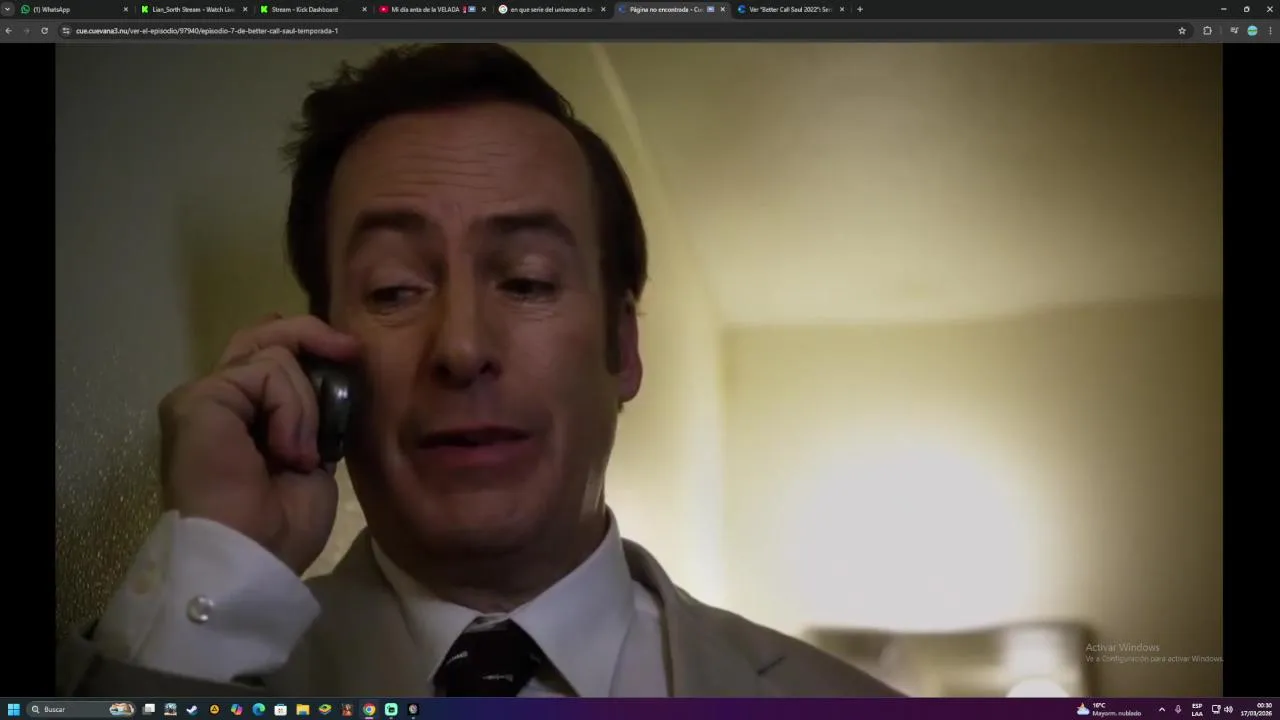Viewport: 1280px width, 720px height.
Task: Close the Lian_Sorth Stream tab
Action: (x=245, y=9)
